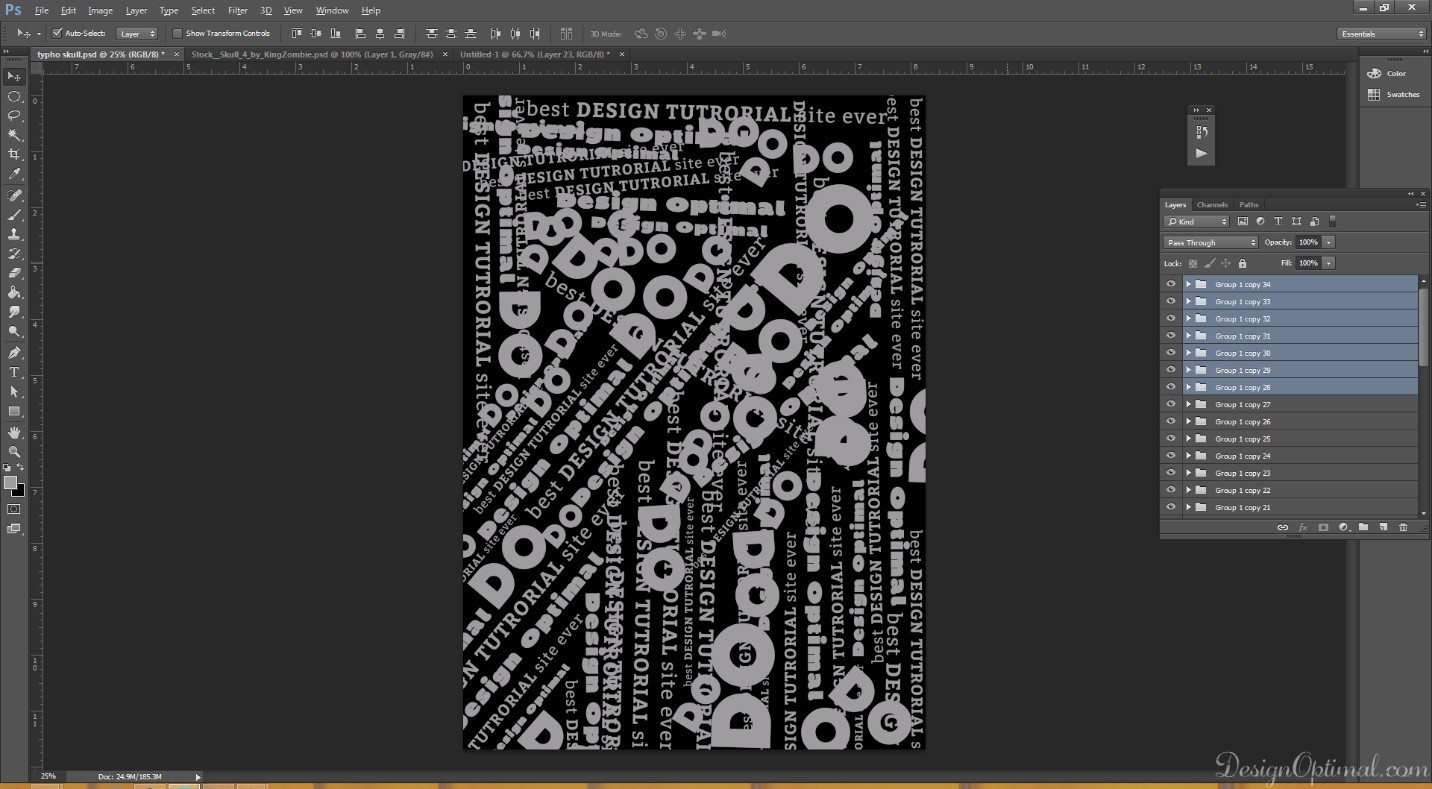Hide Group 1 copy 31 layer
This screenshot has width=1432, height=789.
pos(1171,336)
